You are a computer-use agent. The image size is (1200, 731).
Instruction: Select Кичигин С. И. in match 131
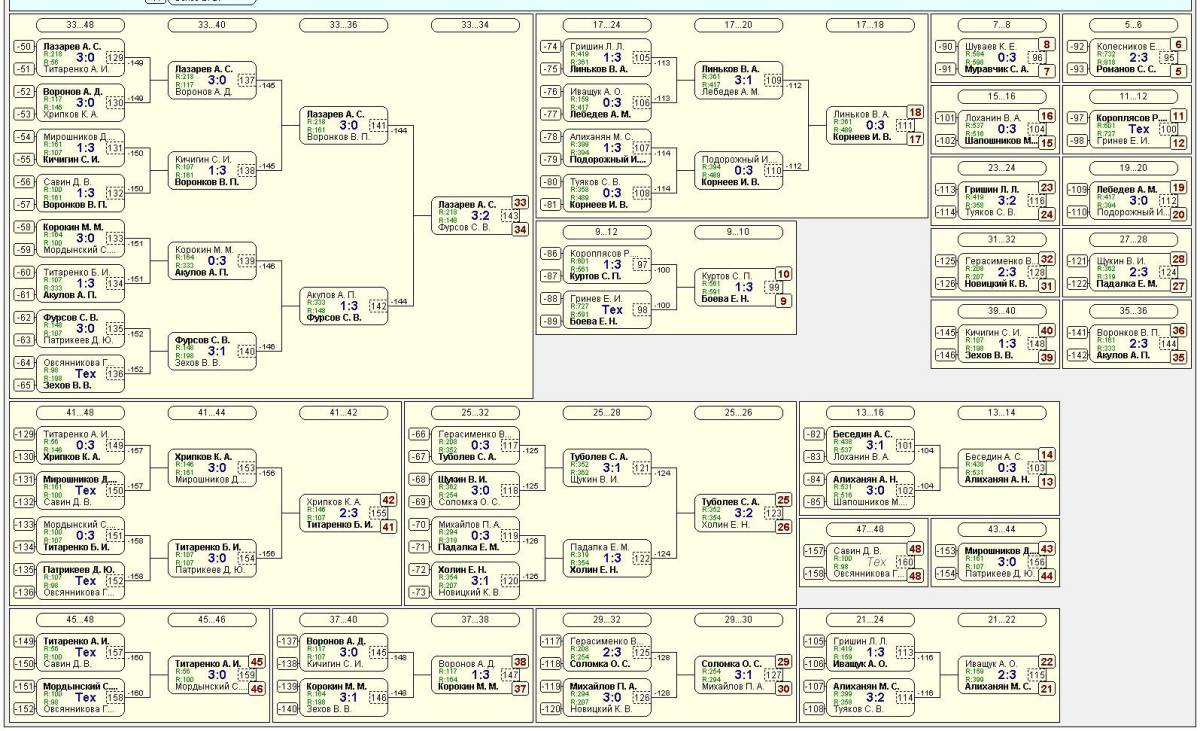[71, 159]
